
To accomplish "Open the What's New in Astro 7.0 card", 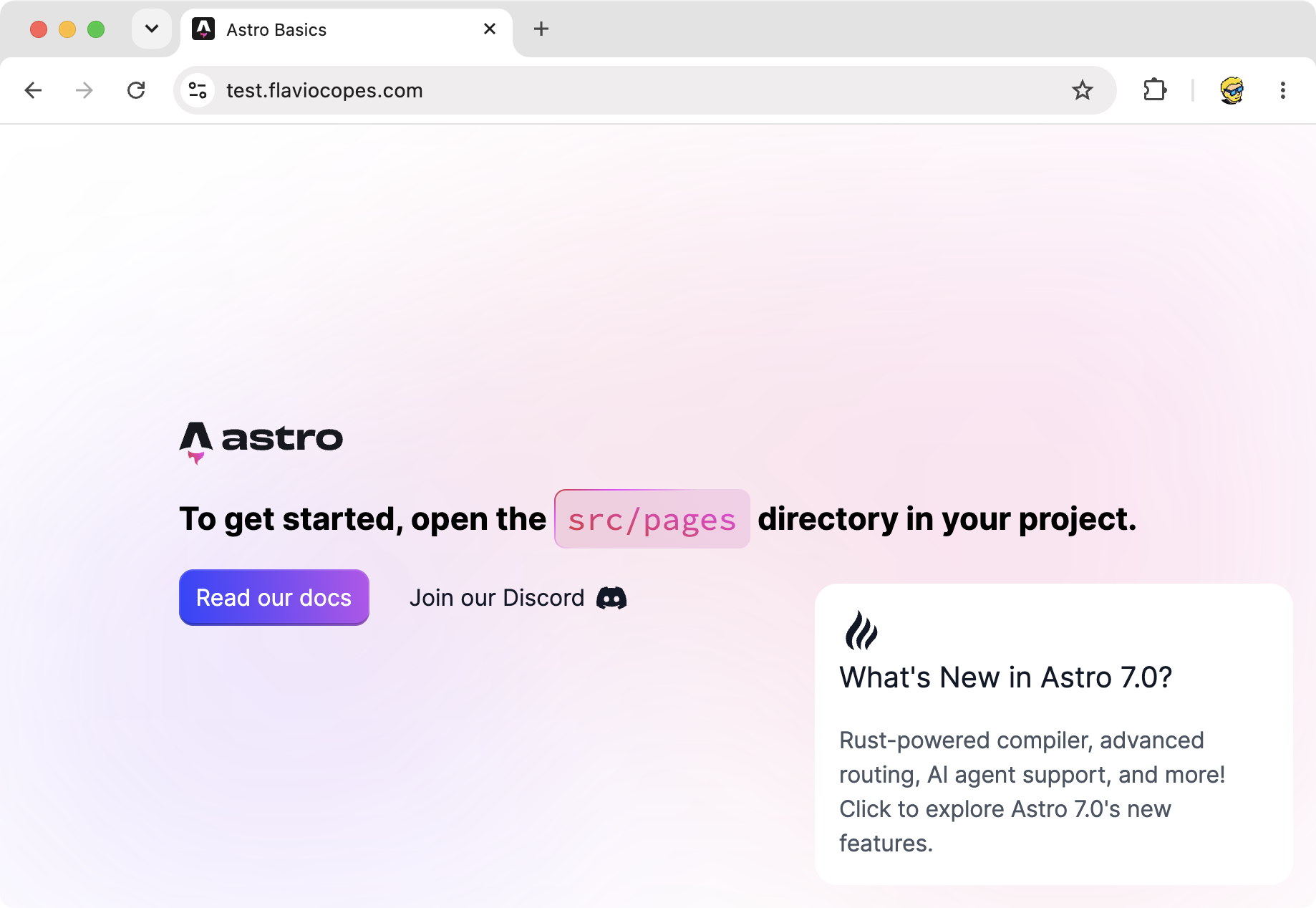I will 1054,734.
